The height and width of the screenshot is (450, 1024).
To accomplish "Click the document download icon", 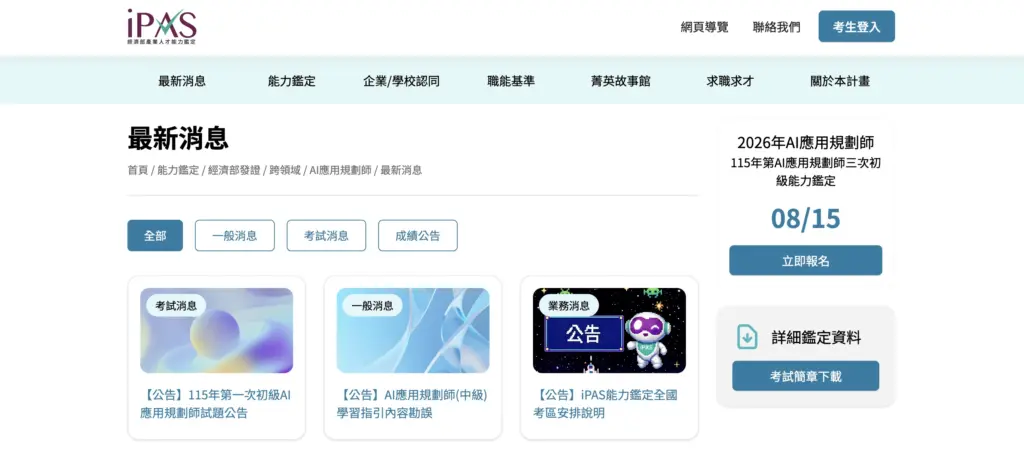I will click(747, 337).
